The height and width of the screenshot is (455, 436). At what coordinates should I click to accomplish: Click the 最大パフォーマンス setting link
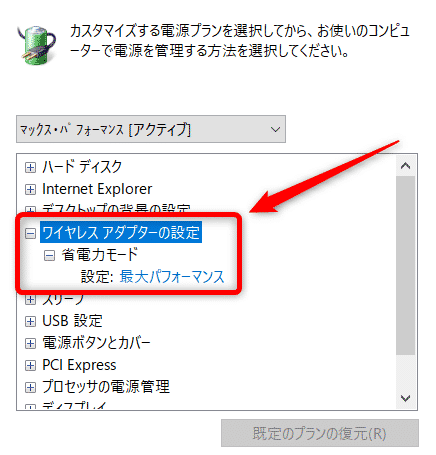tap(172, 277)
